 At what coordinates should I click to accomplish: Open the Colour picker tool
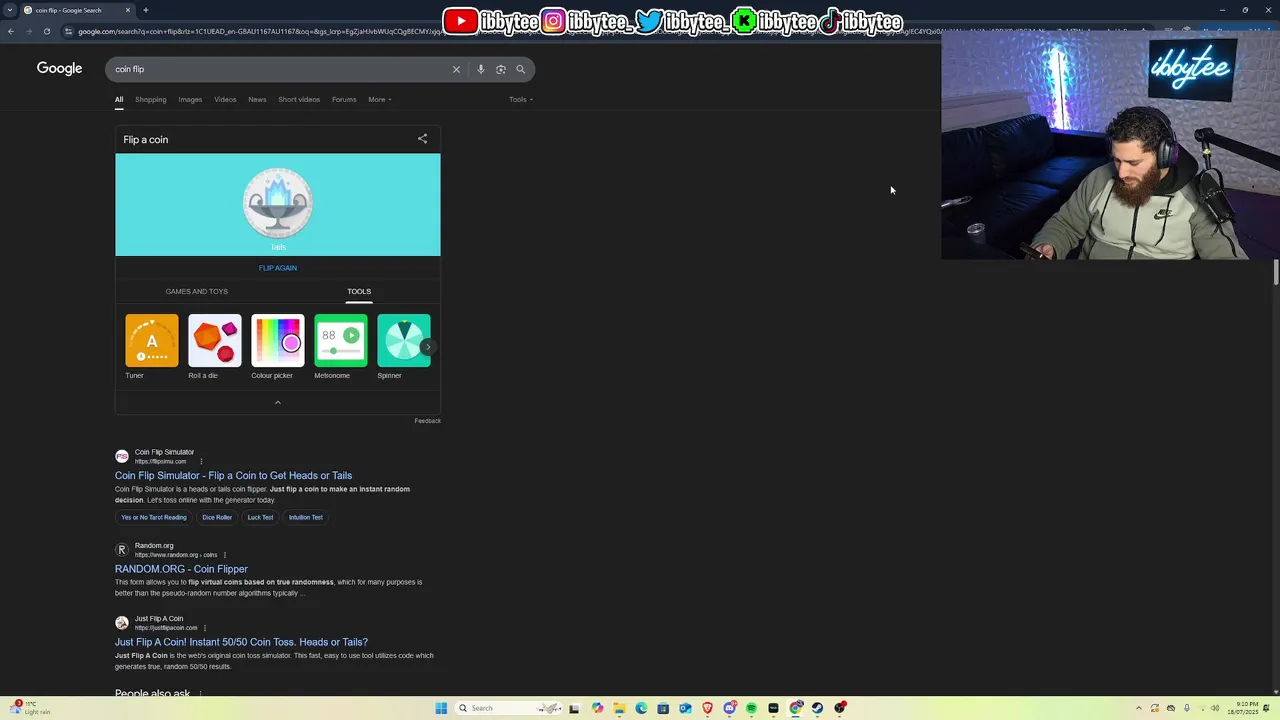point(277,347)
